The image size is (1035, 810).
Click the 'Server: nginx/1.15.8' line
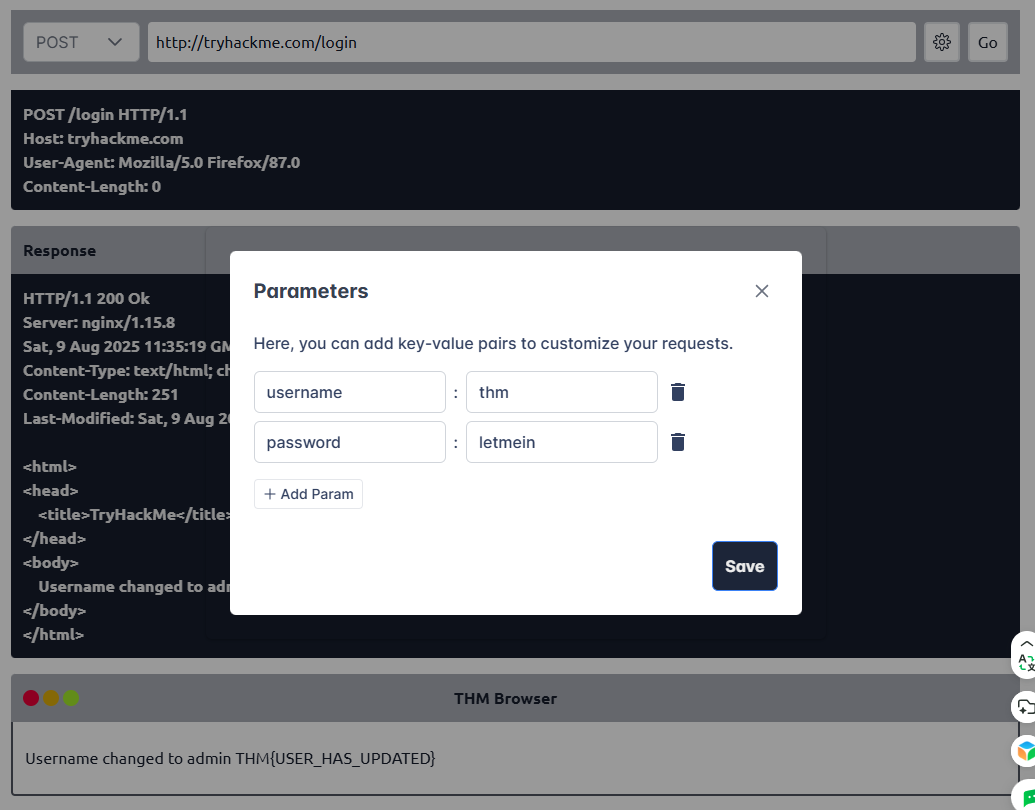click(99, 323)
